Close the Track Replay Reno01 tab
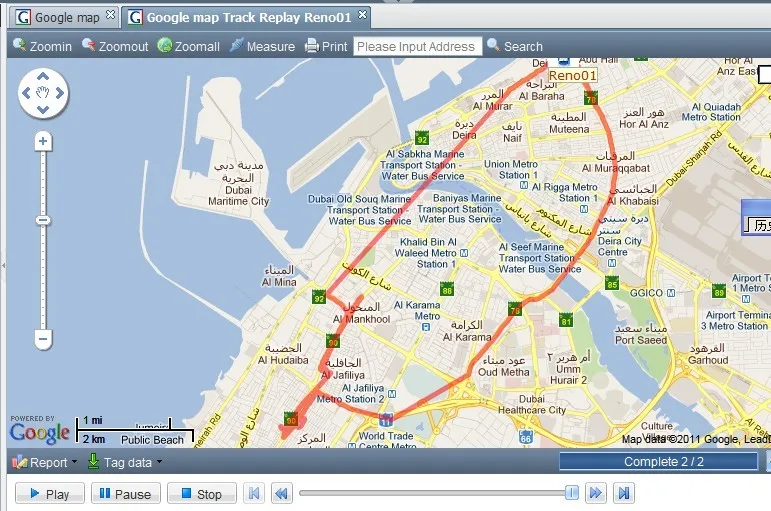 (362, 14)
